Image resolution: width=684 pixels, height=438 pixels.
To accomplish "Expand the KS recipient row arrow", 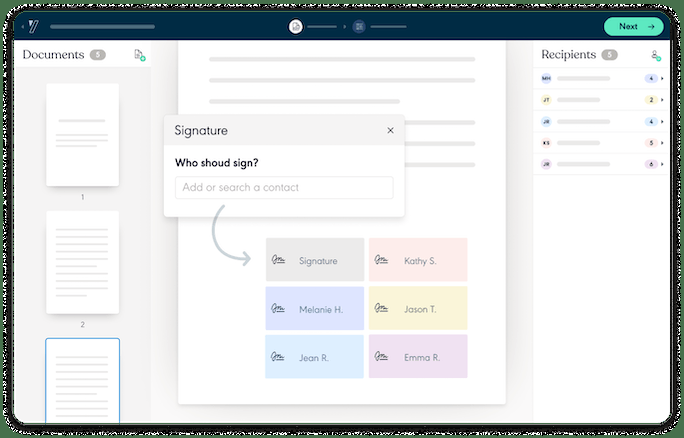I will tap(662, 143).
